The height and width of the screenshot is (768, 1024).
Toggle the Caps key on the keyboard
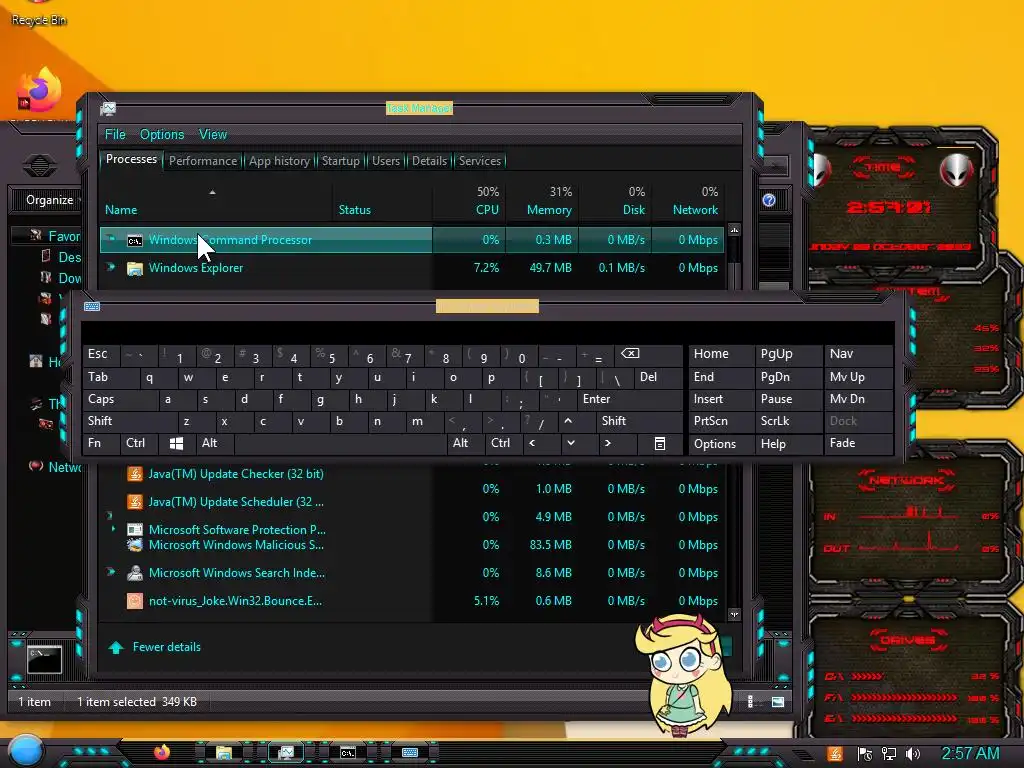tap(120, 399)
